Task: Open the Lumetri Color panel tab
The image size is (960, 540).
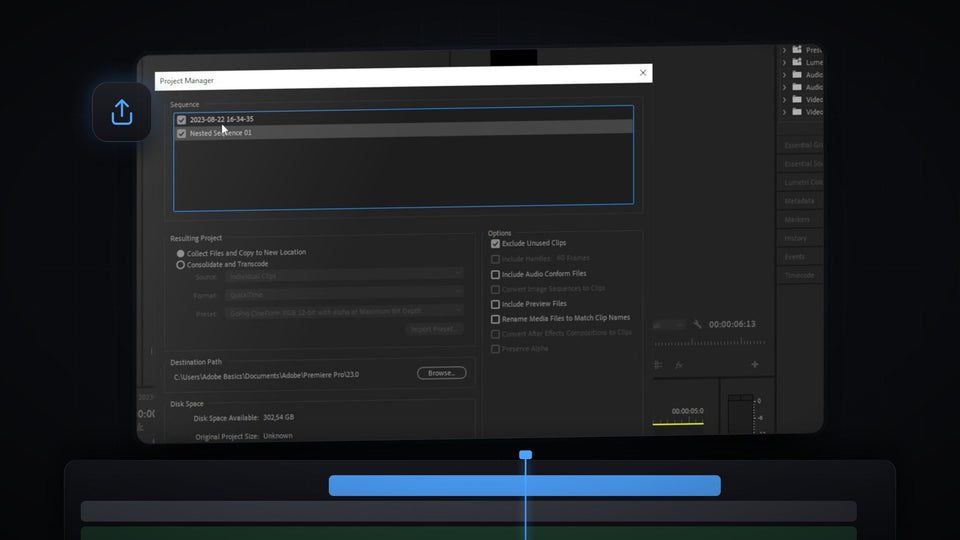Action: click(x=803, y=182)
